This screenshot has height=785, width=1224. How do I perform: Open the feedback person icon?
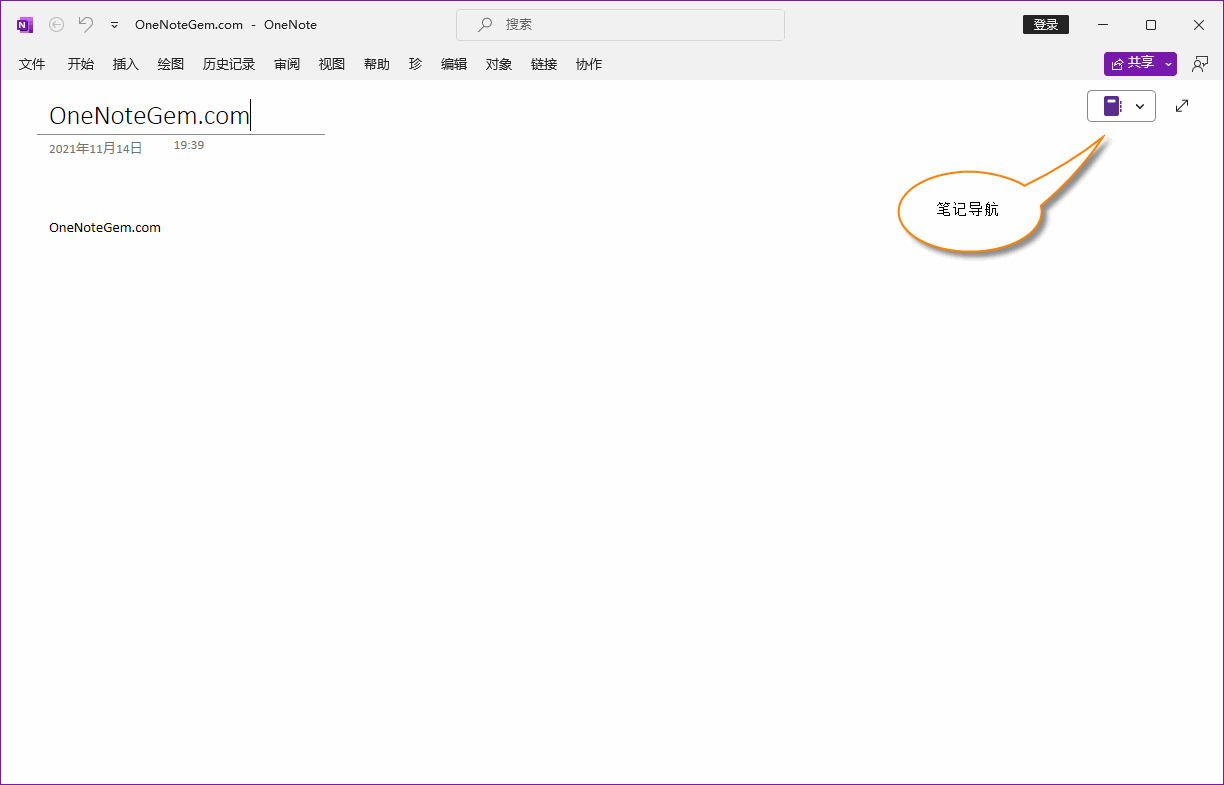click(1200, 64)
